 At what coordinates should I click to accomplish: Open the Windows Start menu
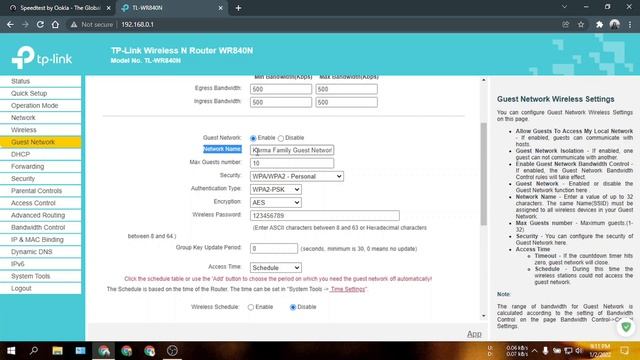(11, 351)
